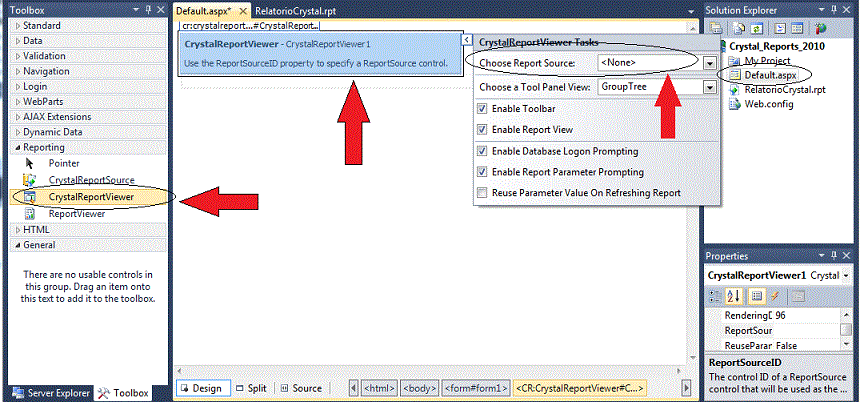Click Solution Explorer Properties toolbar icon
The width and height of the screenshot is (860, 402).
[716, 28]
